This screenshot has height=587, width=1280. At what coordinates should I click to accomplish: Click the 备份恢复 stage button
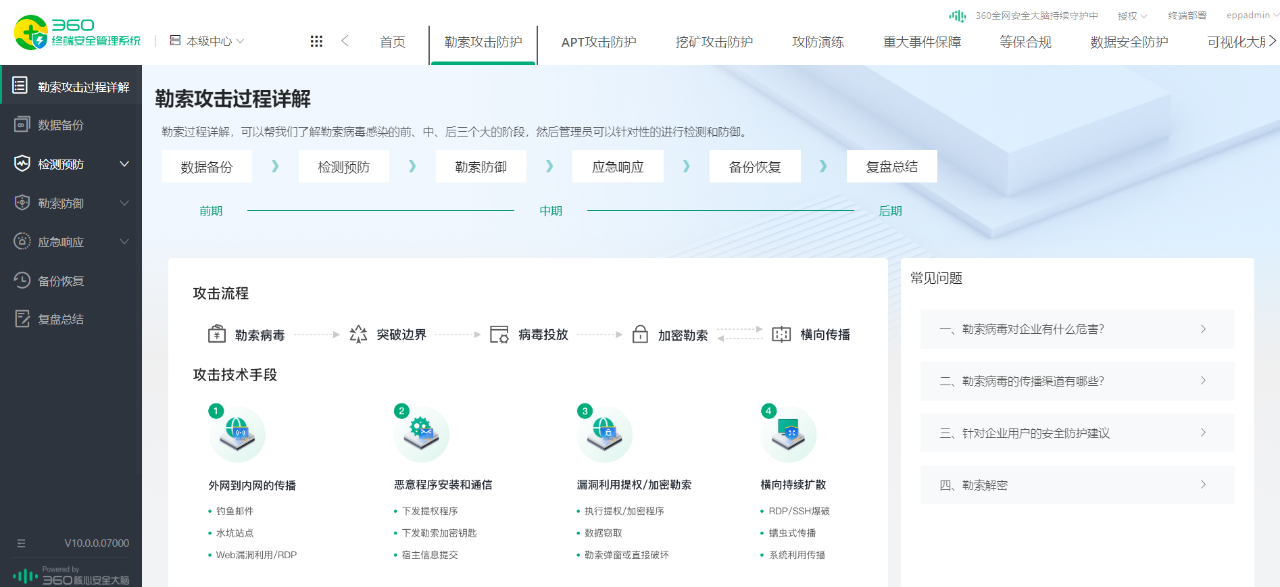tap(755, 167)
